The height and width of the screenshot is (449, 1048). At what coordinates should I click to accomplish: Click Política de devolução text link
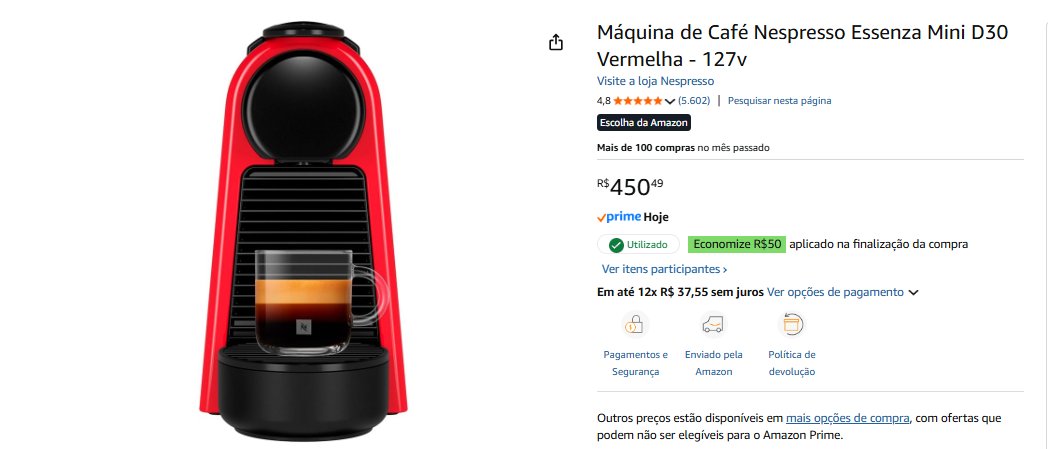(x=792, y=363)
